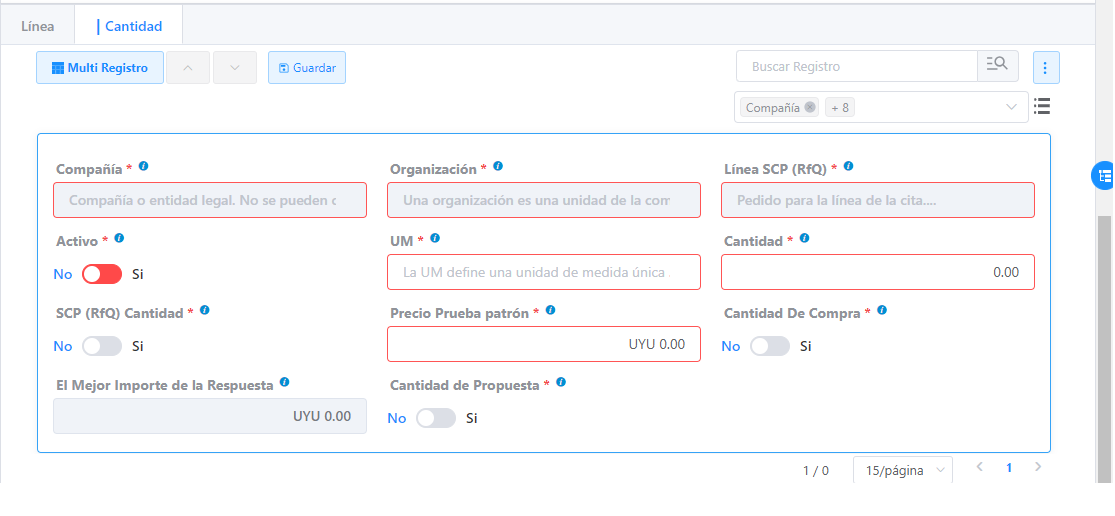Click the info icon next to Cantidad De Compra
Screen dimensions: 1115x516
pyautogui.click(x=882, y=311)
